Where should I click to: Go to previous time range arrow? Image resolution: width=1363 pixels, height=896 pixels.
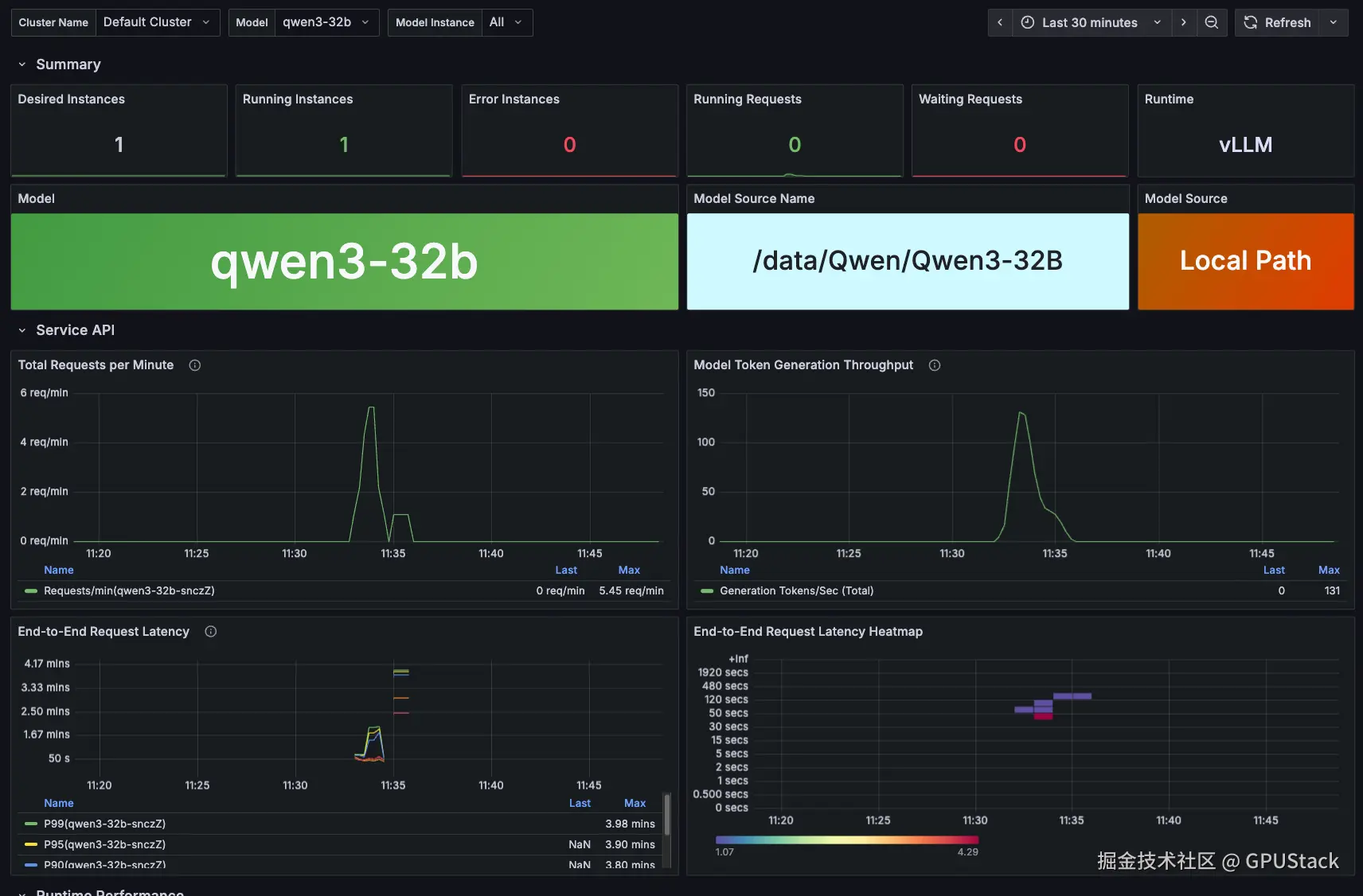(1000, 22)
